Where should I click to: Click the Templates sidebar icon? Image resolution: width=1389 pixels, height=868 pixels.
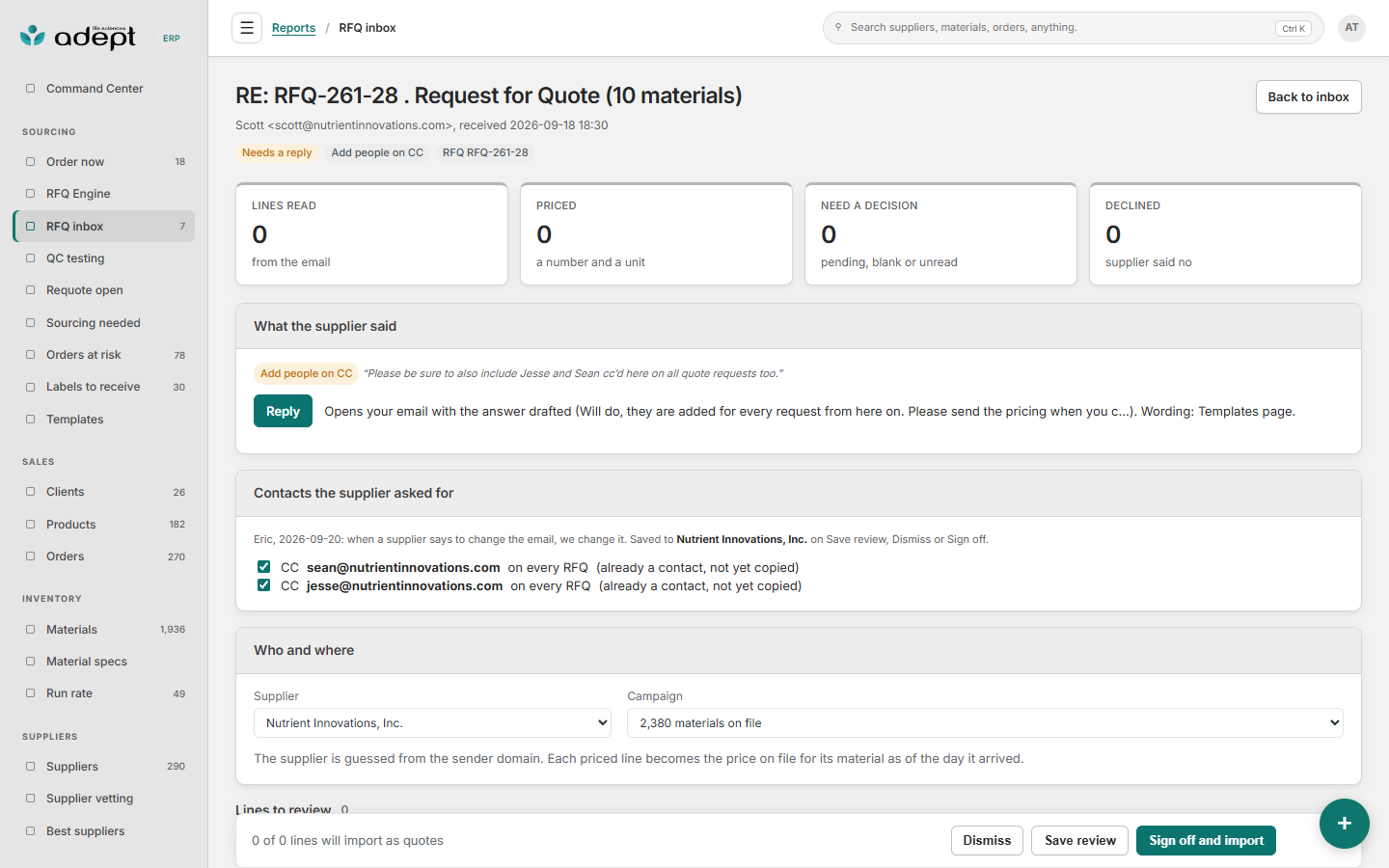pyautogui.click(x=30, y=420)
